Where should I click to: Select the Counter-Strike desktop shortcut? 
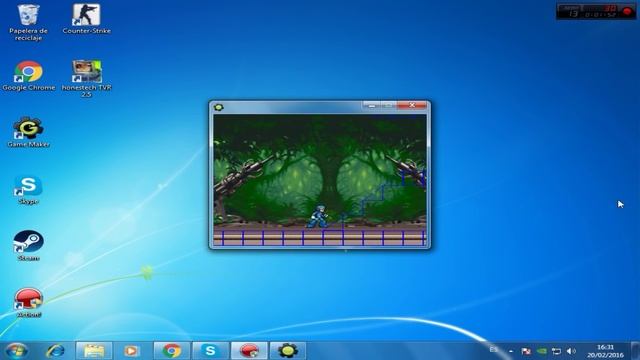86,19
